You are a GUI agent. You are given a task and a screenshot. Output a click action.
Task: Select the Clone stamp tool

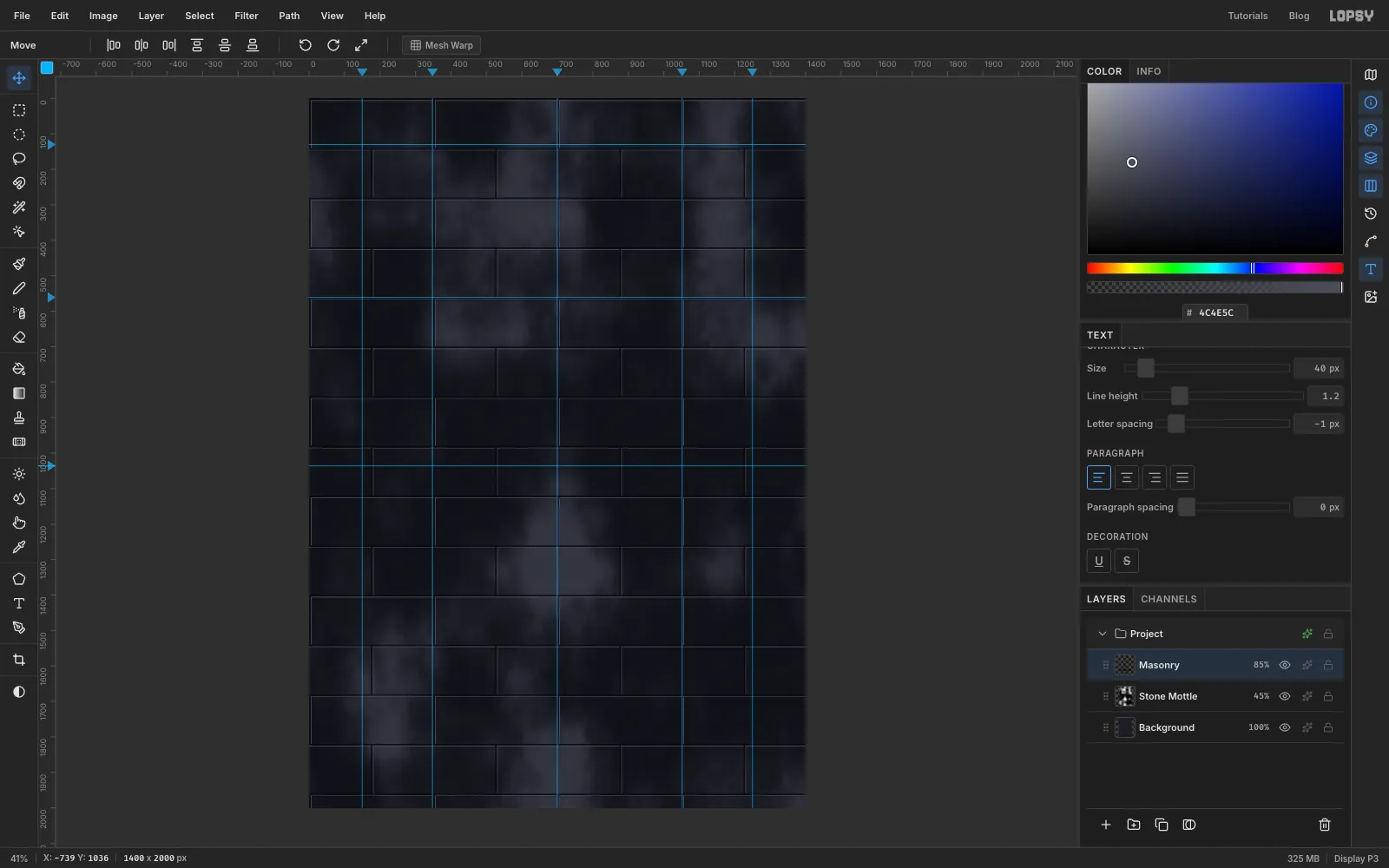[19, 418]
